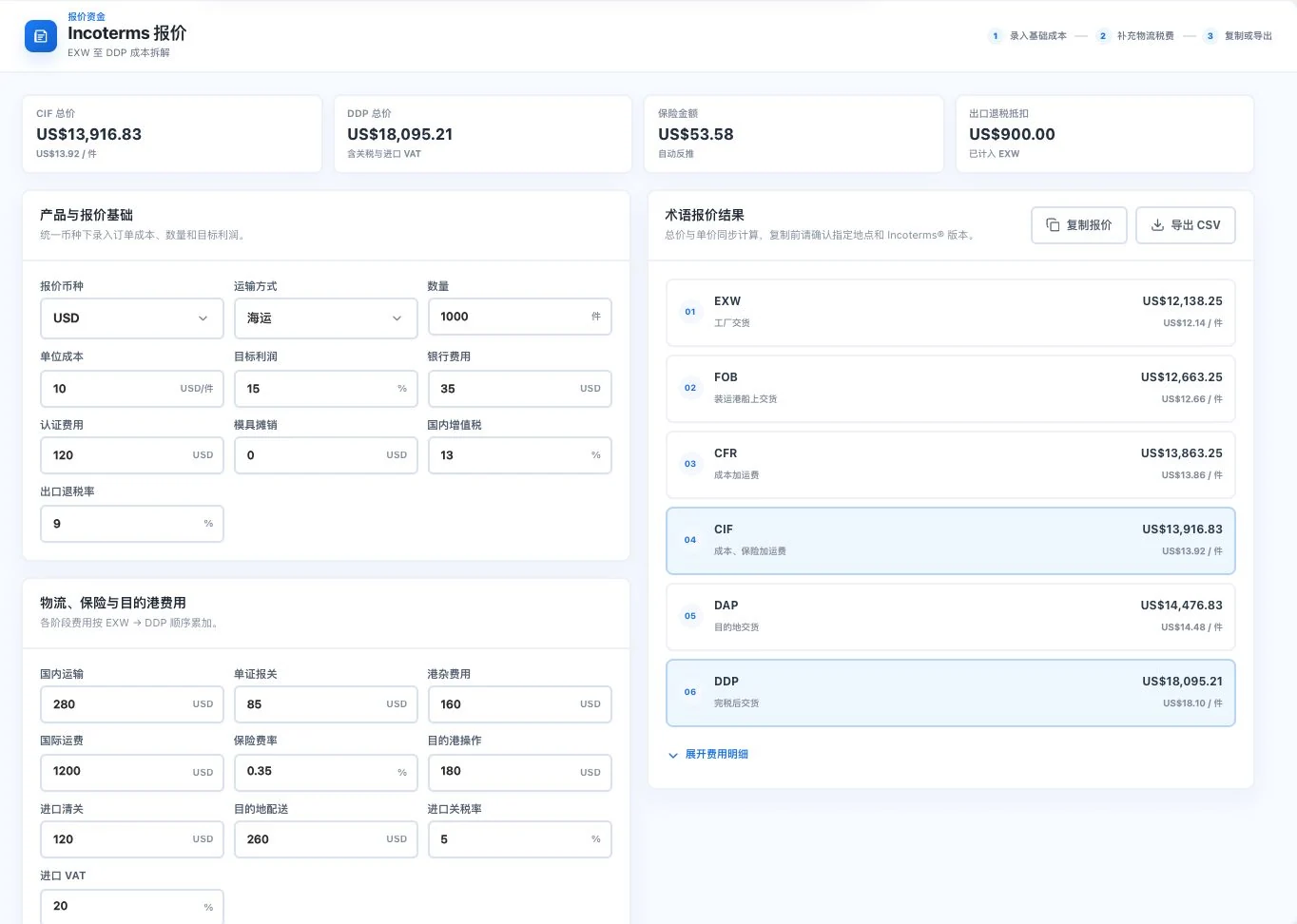Select the DDP quote result row
This screenshot has width=1297, height=924.
click(x=951, y=693)
